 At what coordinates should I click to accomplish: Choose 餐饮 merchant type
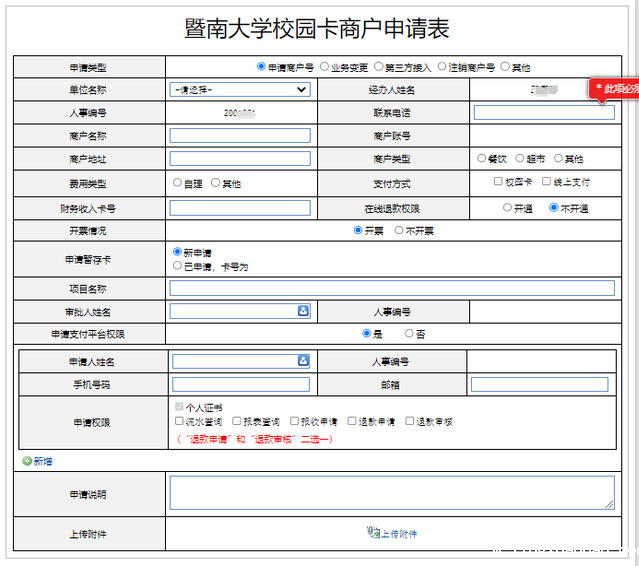click(x=481, y=158)
